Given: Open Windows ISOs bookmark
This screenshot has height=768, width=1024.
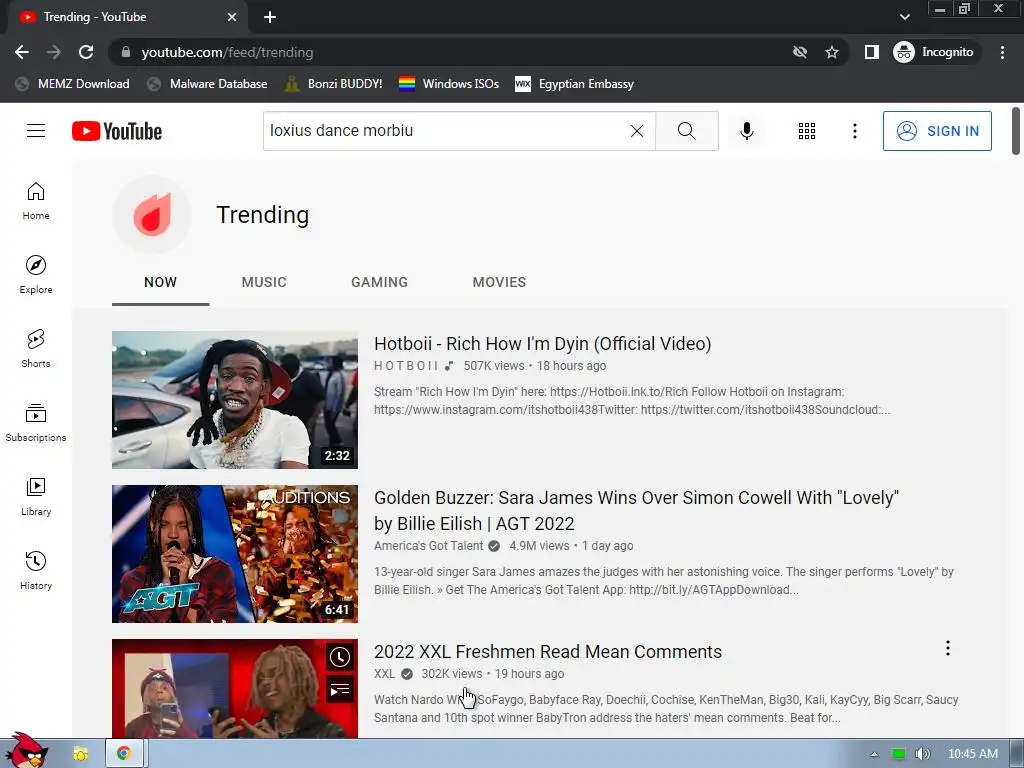Looking at the screenshot, I should [449, 84].
